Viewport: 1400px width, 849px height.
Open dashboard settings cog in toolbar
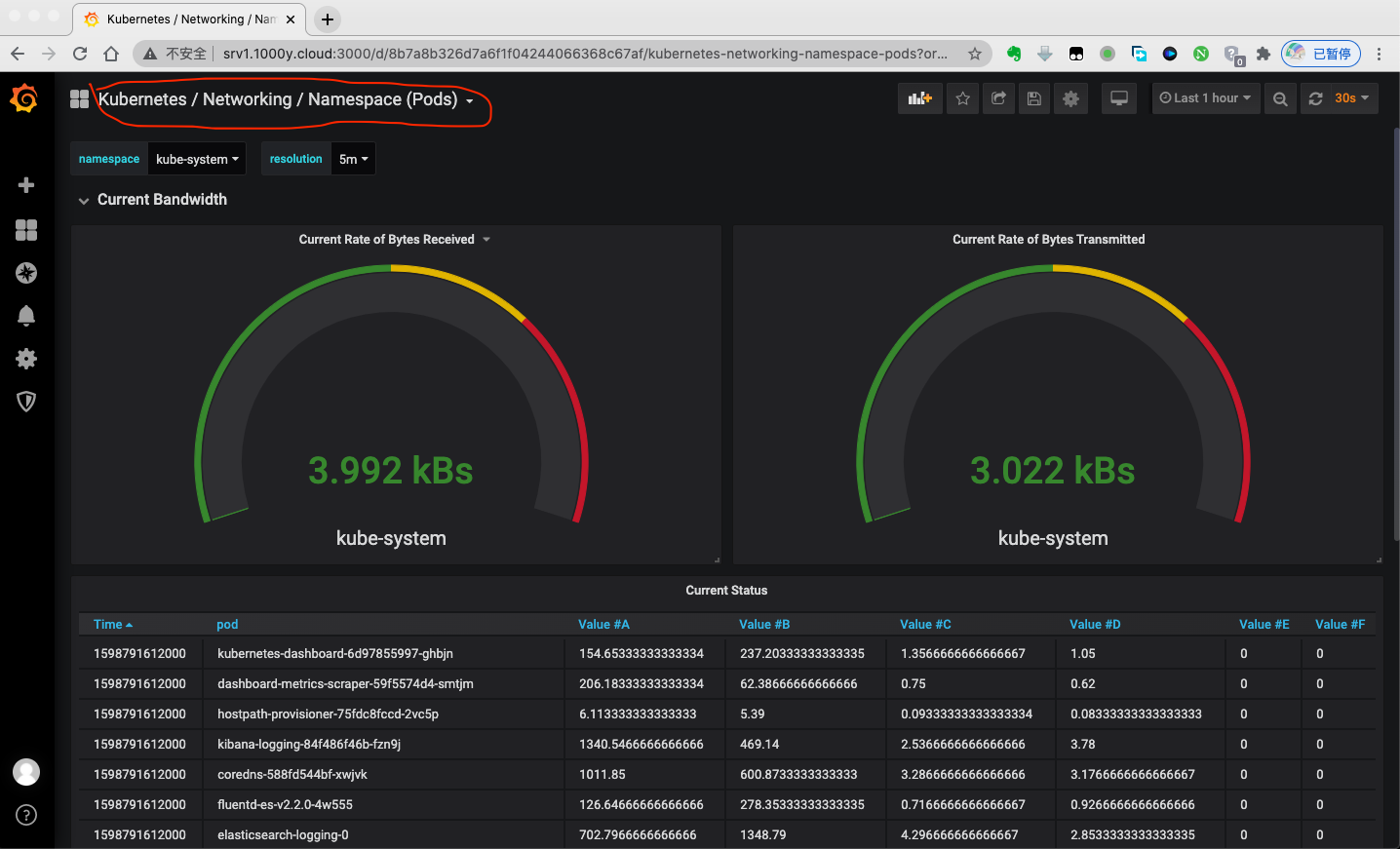pyautogui.click(x=1070, y=98)
